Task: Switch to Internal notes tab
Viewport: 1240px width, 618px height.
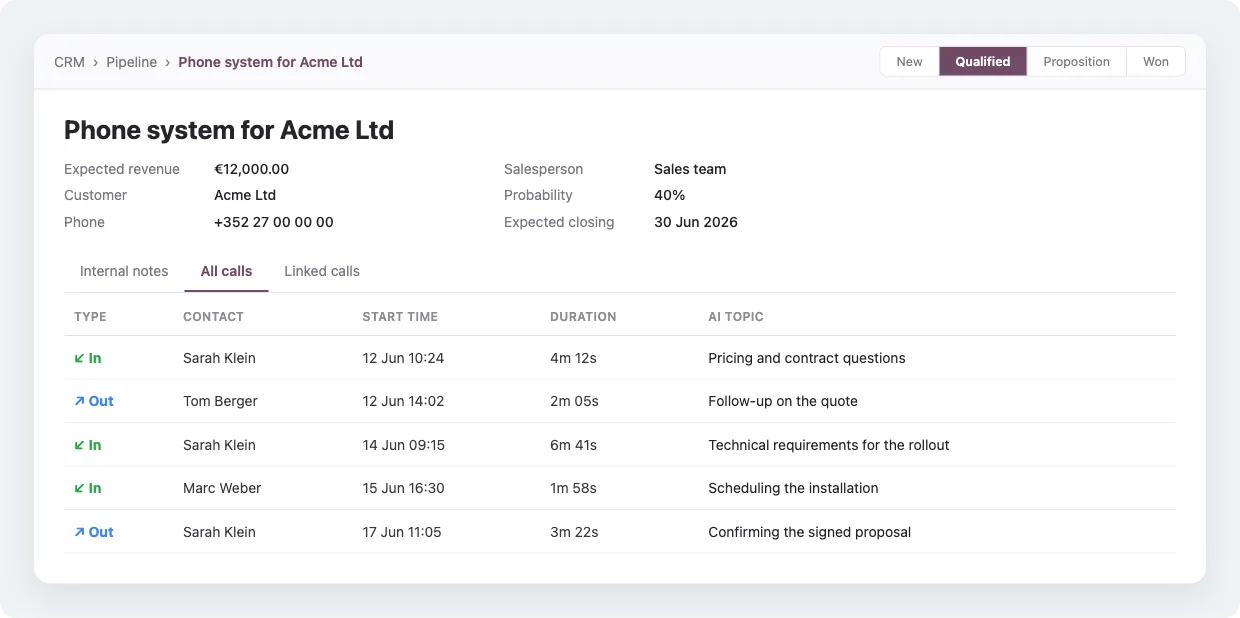Action: point(124,271)
